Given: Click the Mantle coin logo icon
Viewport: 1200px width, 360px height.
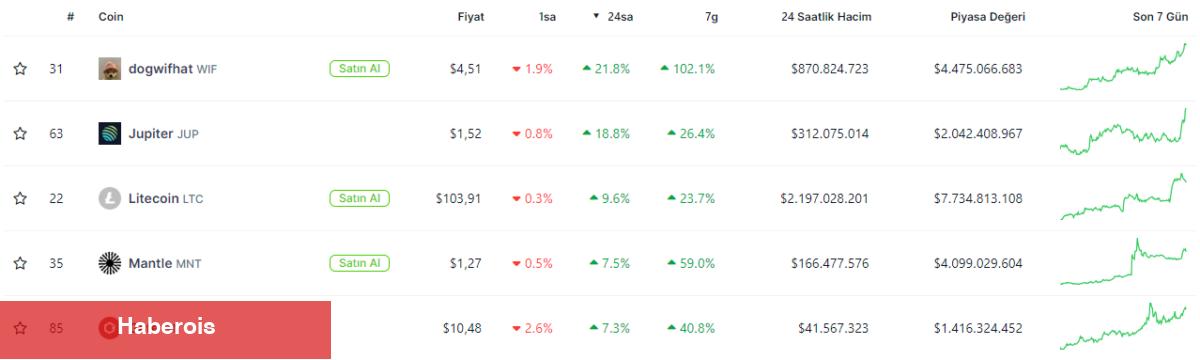Looking at the screenshot, I should pyautogui.click(x=110, y=264).
